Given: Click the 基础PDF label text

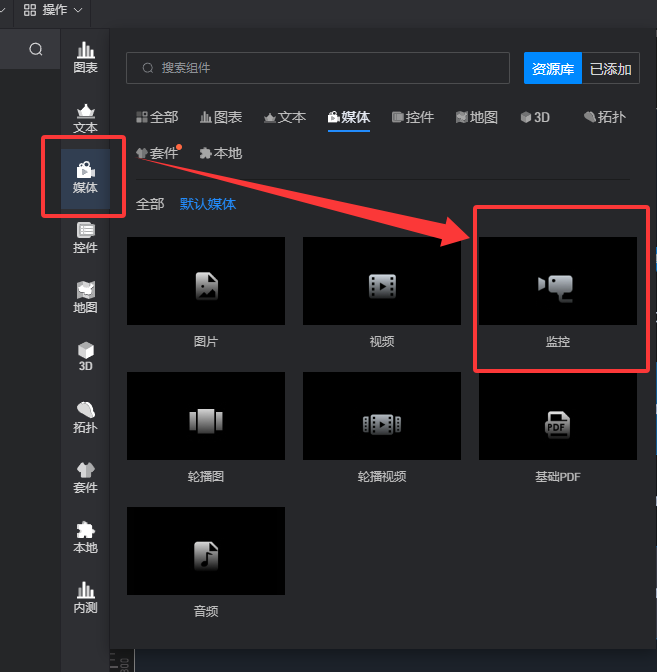Looking at the screenshot, I should (558, 477).
